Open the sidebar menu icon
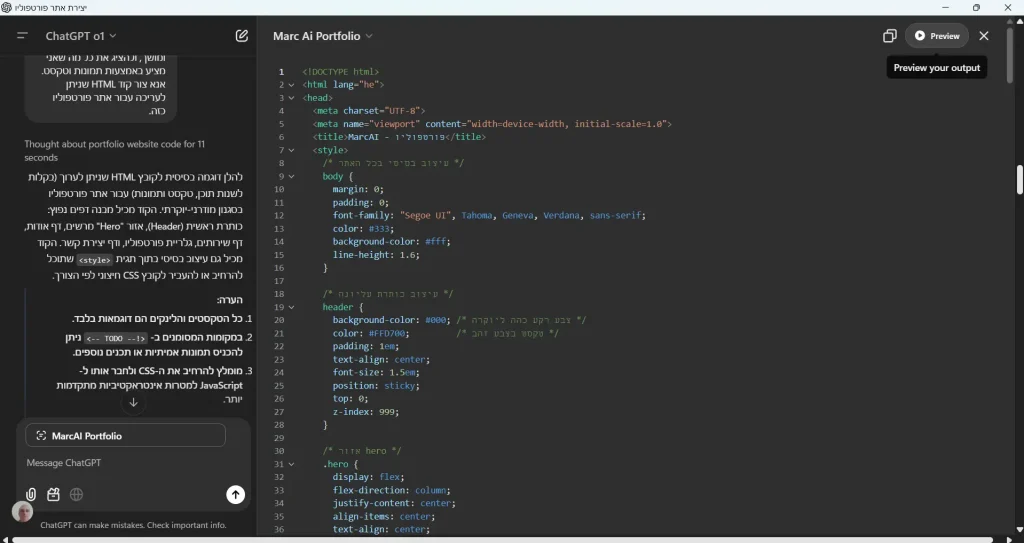This screenshot has height=543, width=1024. click(x=22, y=36)
